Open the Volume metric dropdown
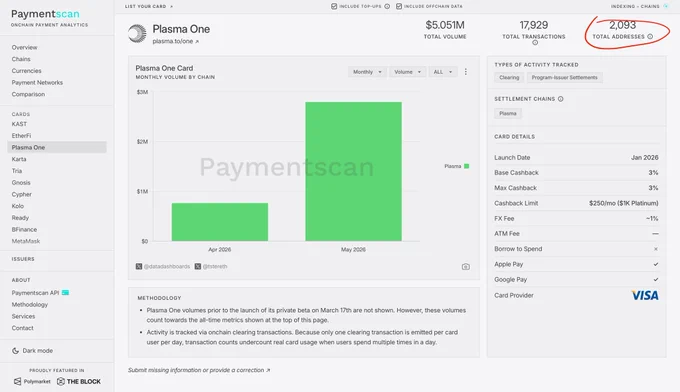This screenshot has height=392, width=680. tap(408, 72)
